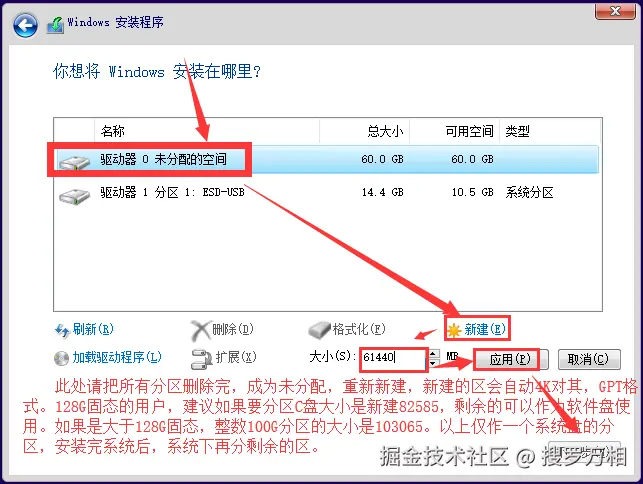This screenshot has height=484, width=643.
Task: Click the 扩展(X) icon
Action: pyautogui.click(x=201, y=359)
